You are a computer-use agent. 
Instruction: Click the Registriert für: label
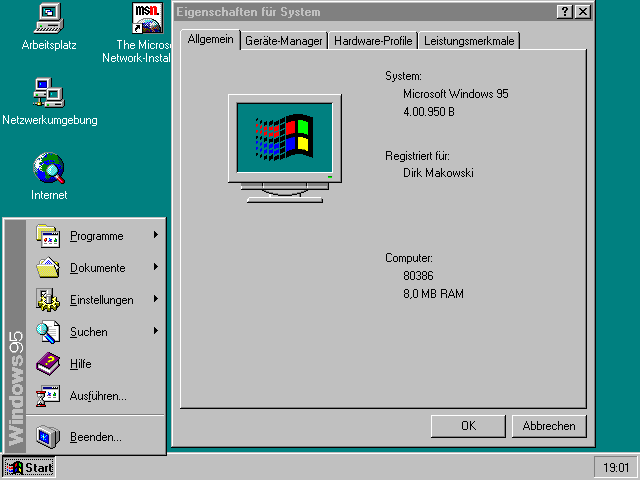tap(417, 156)
